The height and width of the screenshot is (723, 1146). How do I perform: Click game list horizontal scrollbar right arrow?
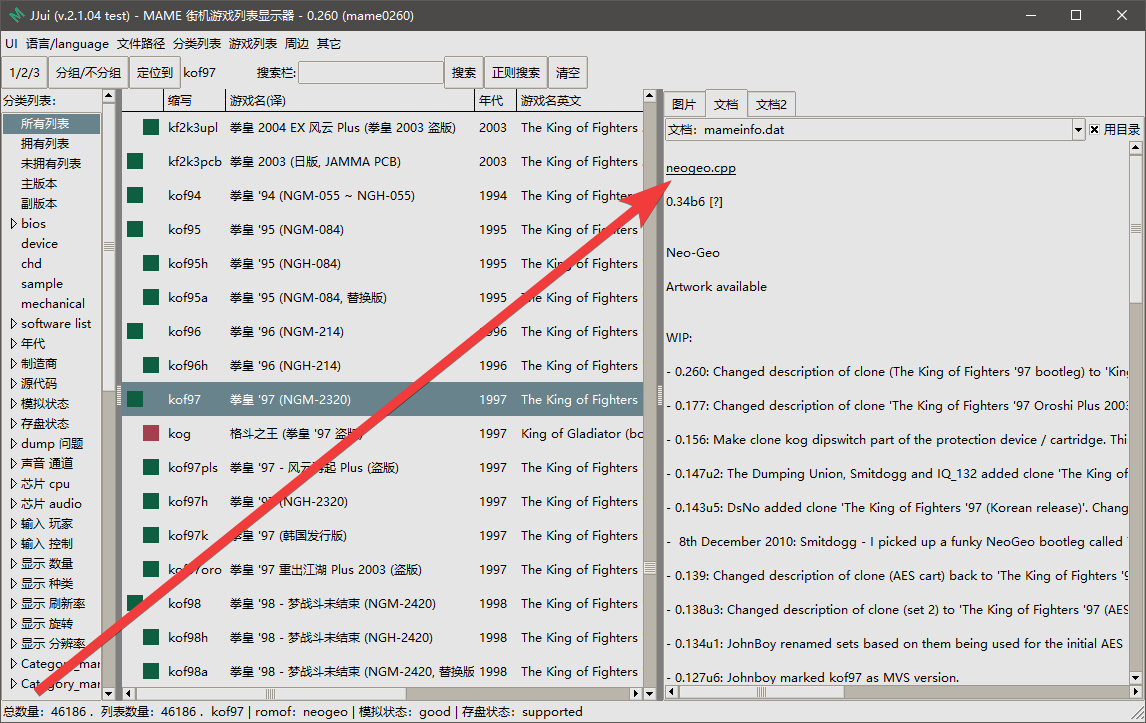pyautogui.click(x=636, y=693)
